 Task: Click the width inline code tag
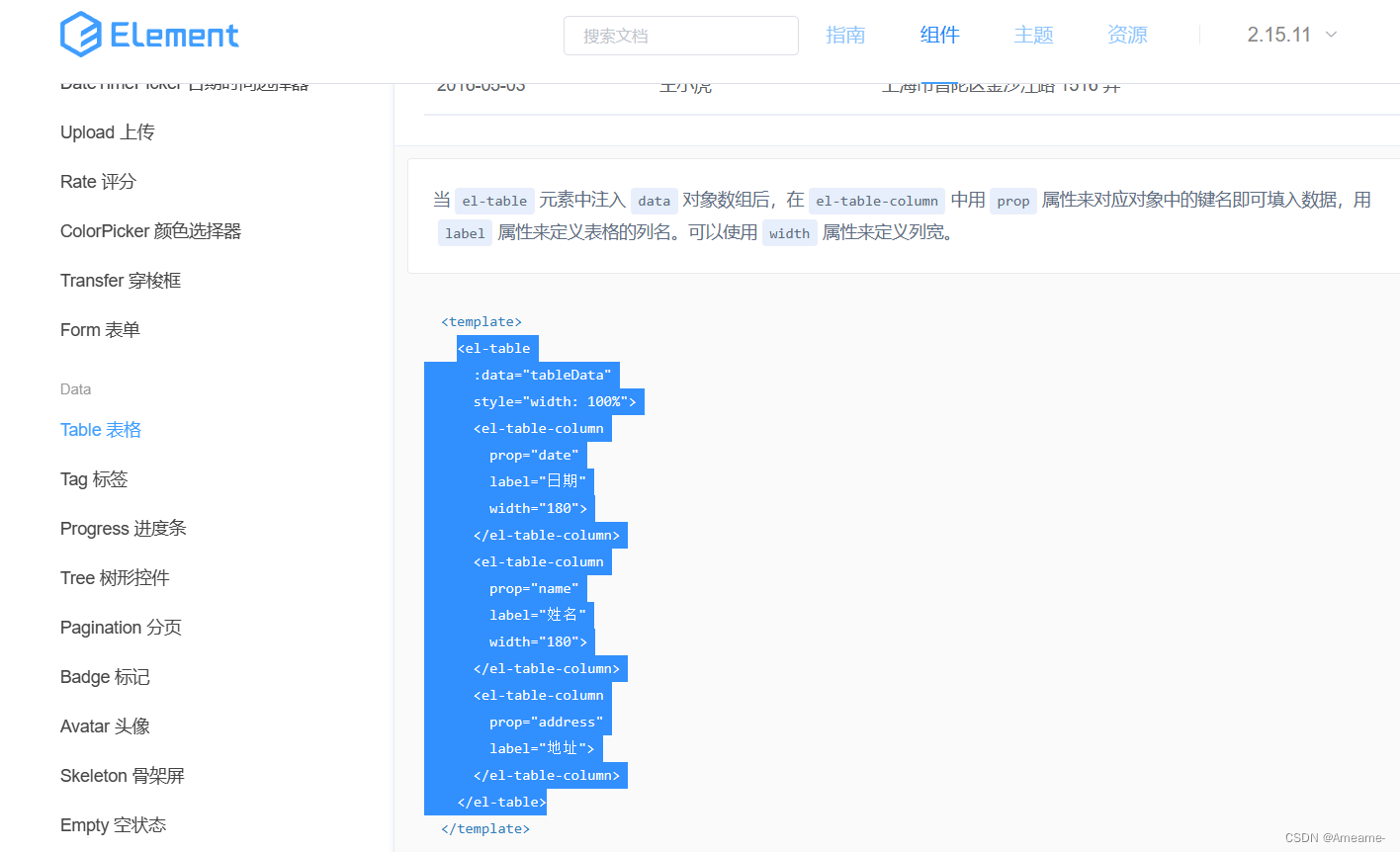[789, 233]
